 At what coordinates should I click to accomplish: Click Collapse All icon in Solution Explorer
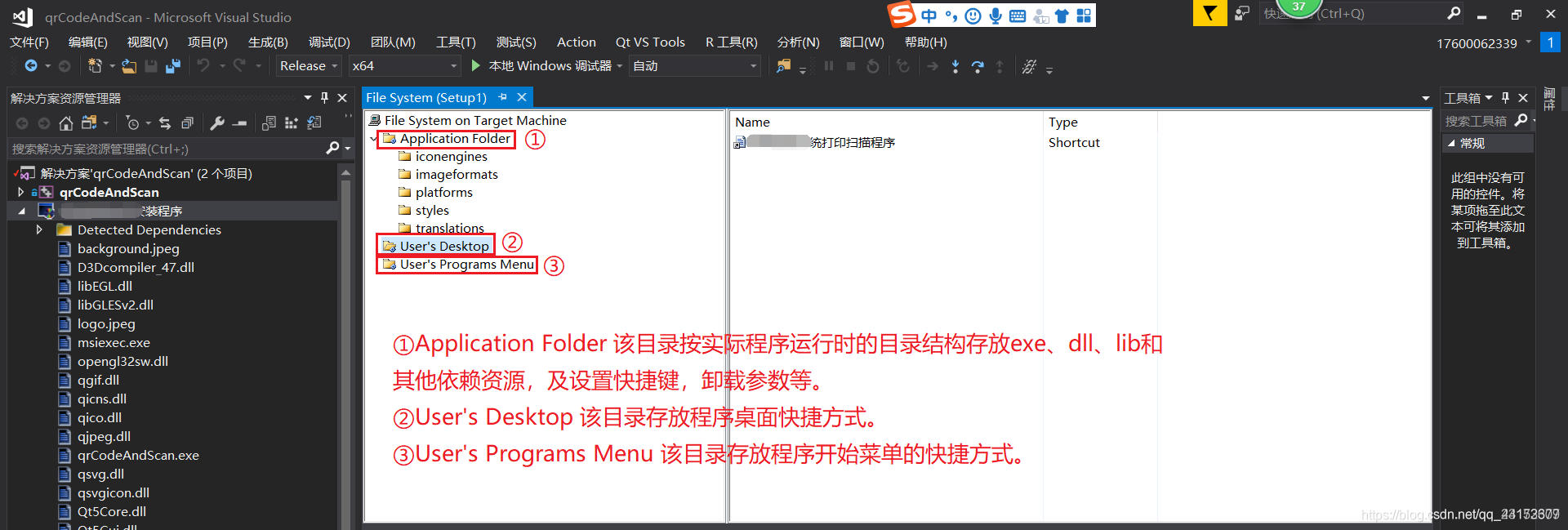click(x=187, y=123)
